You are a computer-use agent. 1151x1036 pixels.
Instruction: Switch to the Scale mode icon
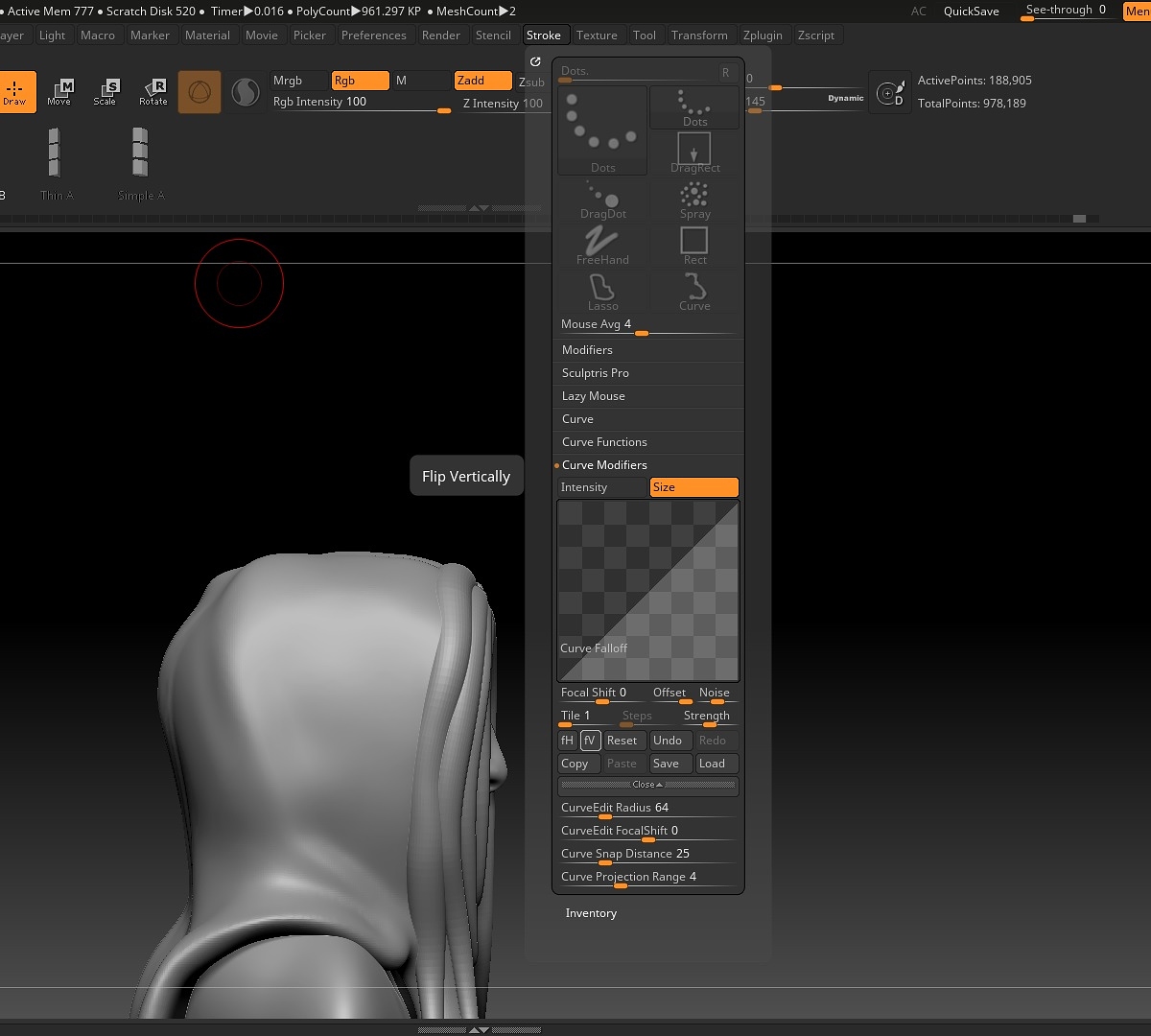(x=106, y=92)
